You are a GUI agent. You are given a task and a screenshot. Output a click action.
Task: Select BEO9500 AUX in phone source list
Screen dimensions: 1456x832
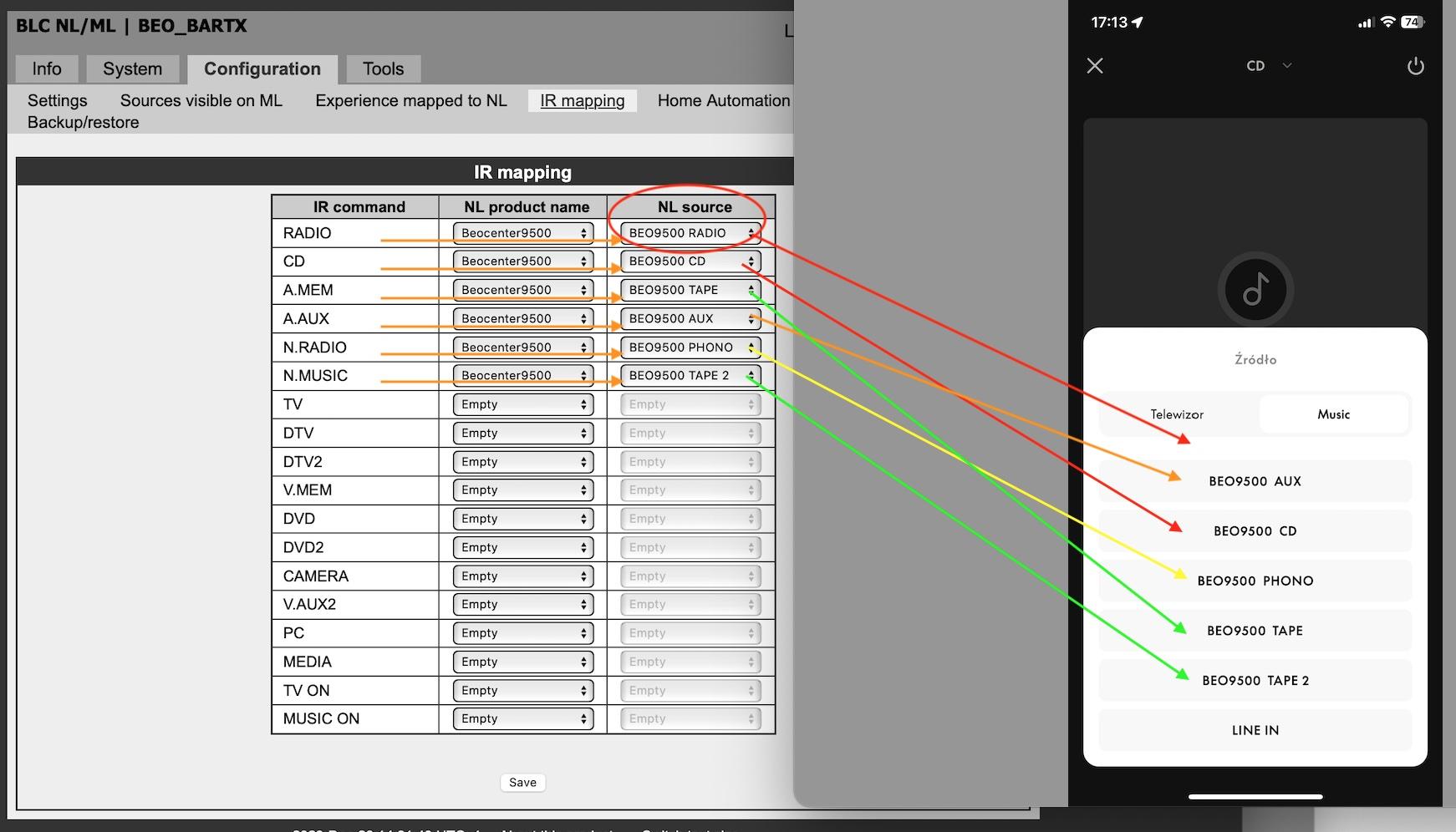1255,481
